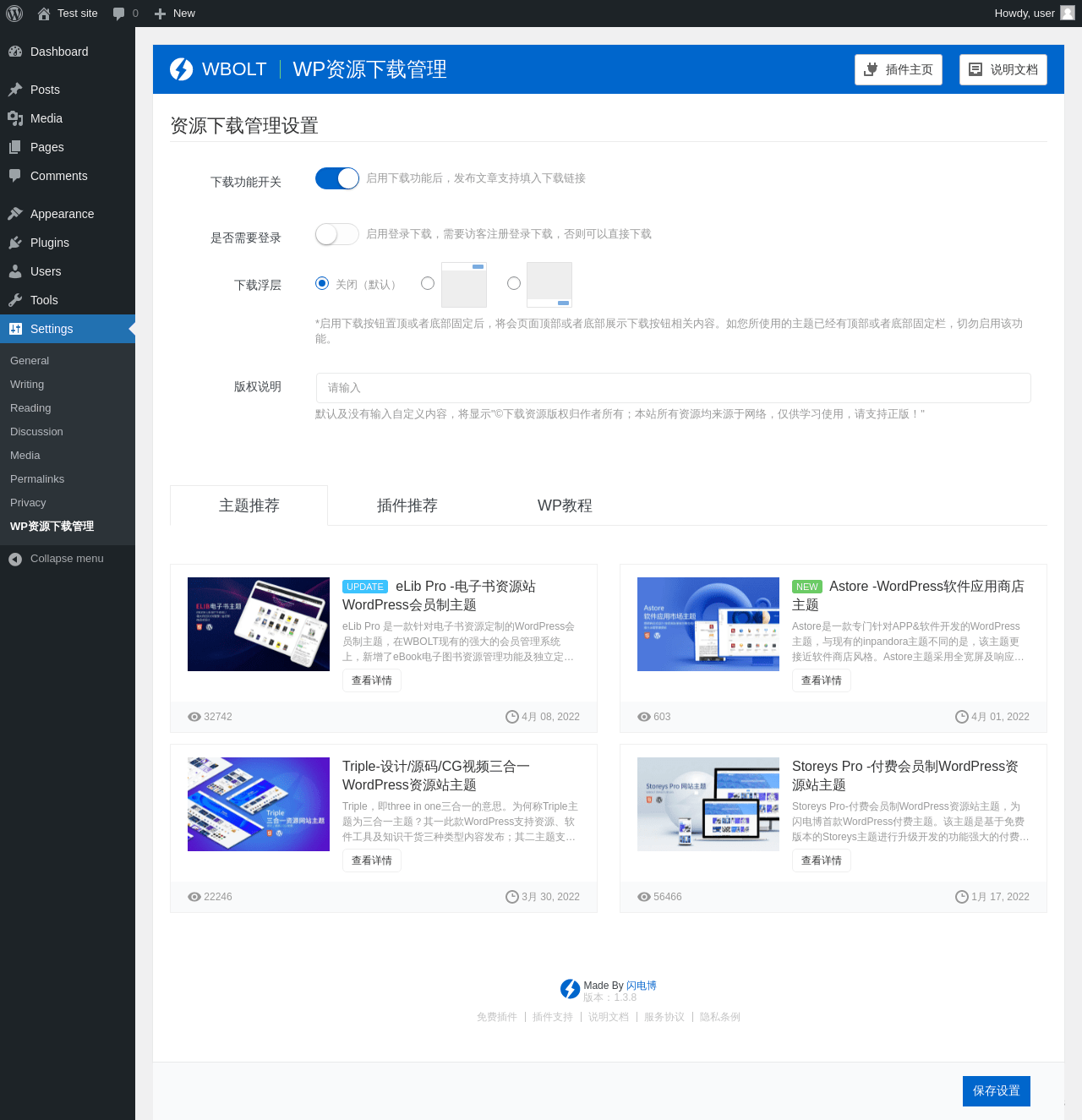Click the New content plus icon
Viewport: 1082px width, 1120px height.
[x=160, y=14]
